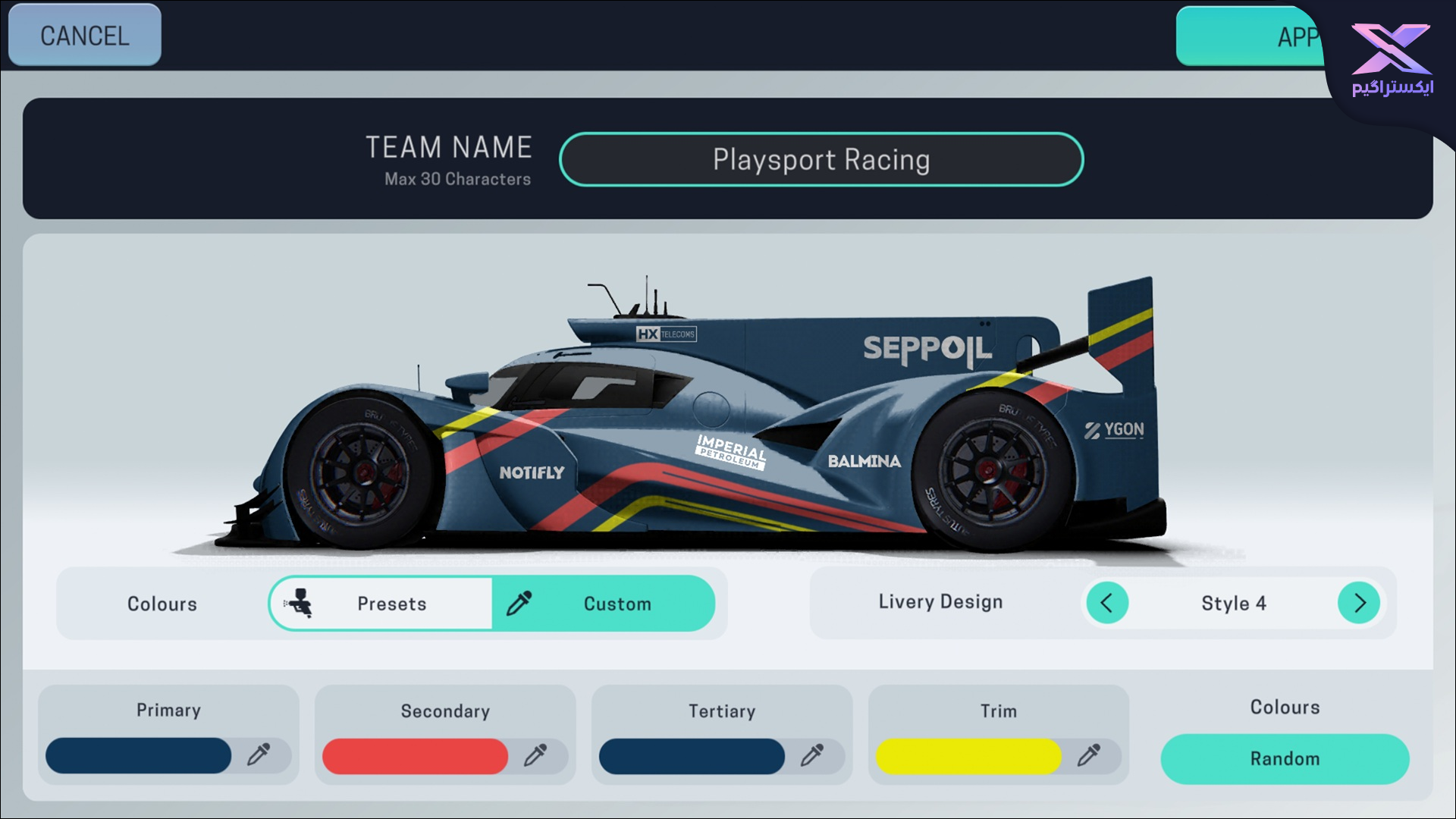Navigate to previous Livery Design style

pos(1107,601)
